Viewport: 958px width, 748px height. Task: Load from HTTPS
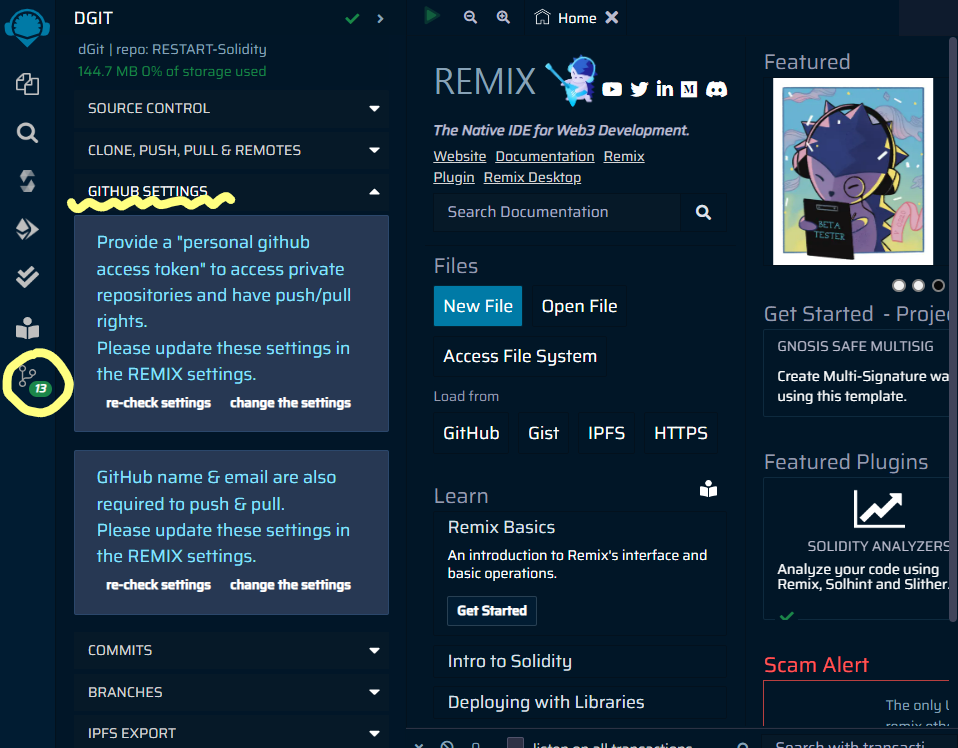(x=681, y=433)
